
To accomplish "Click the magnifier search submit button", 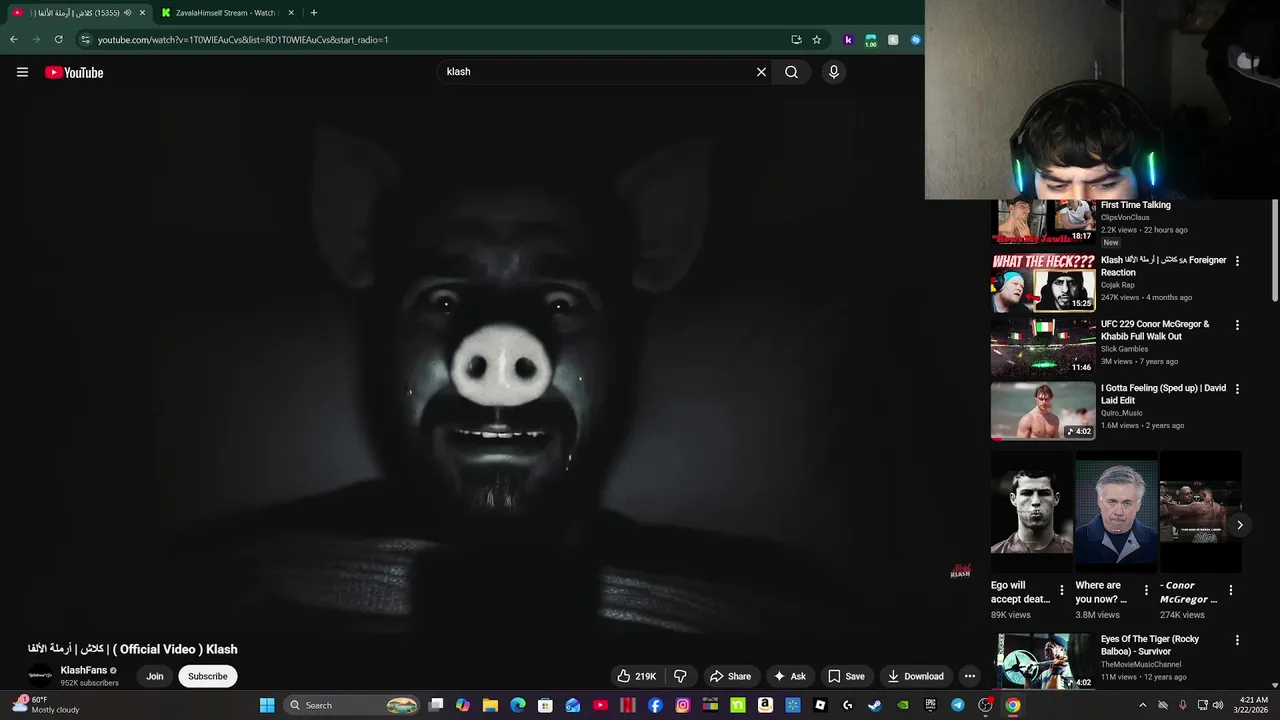I will click(791, 72).
